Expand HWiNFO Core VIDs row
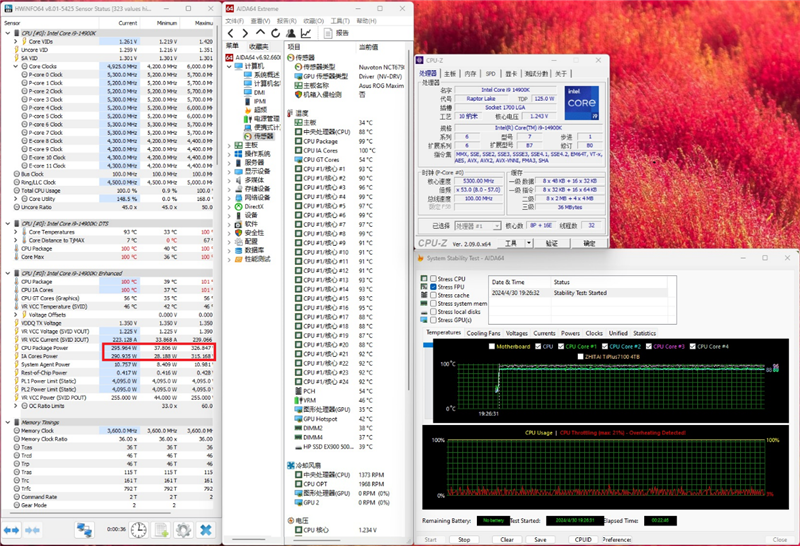 pos(16,41)
